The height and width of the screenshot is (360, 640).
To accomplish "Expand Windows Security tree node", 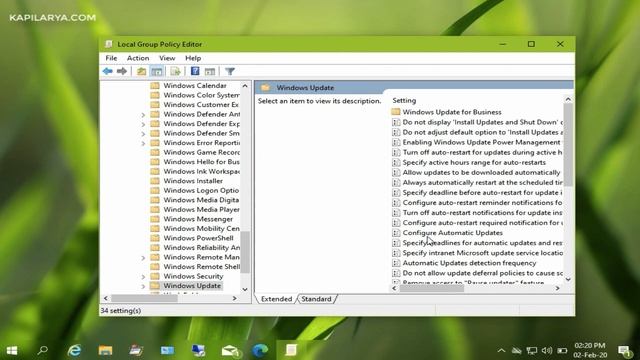I will [x=143, y=277].
